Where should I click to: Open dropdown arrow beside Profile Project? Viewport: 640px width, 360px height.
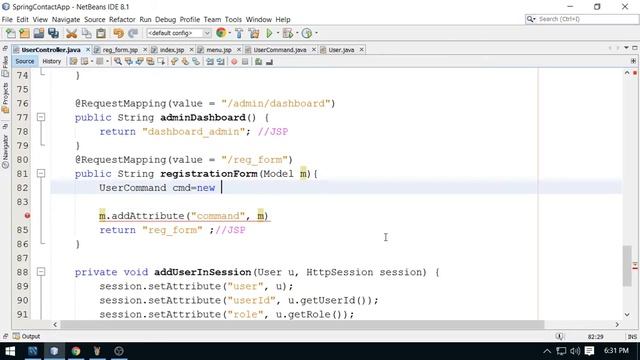click(316, 33)
